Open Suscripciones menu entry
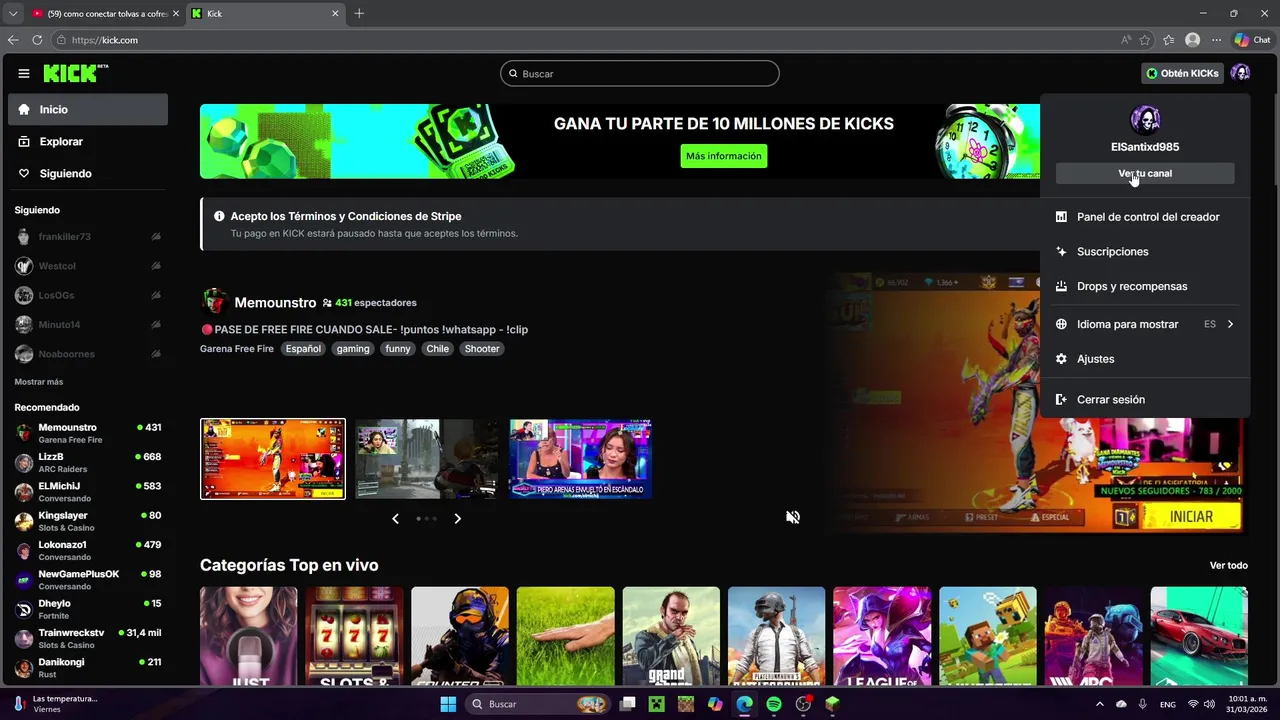 point(1145,252)
